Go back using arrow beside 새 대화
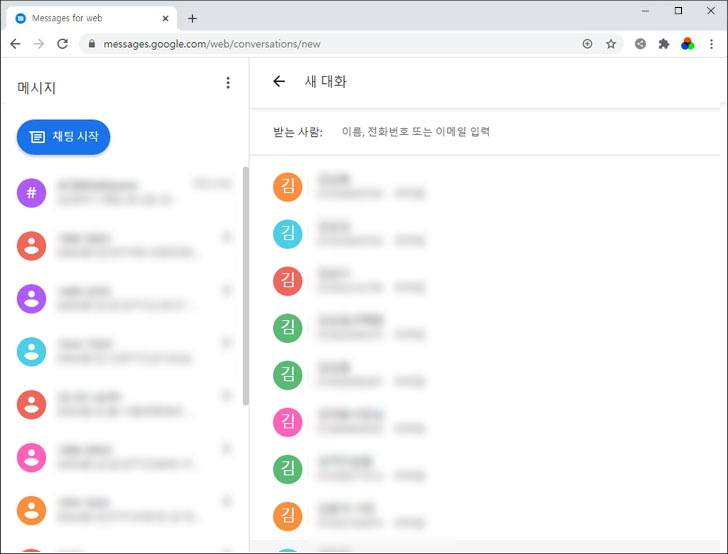This screenshot has height=554, width=728. click(279, 81)
